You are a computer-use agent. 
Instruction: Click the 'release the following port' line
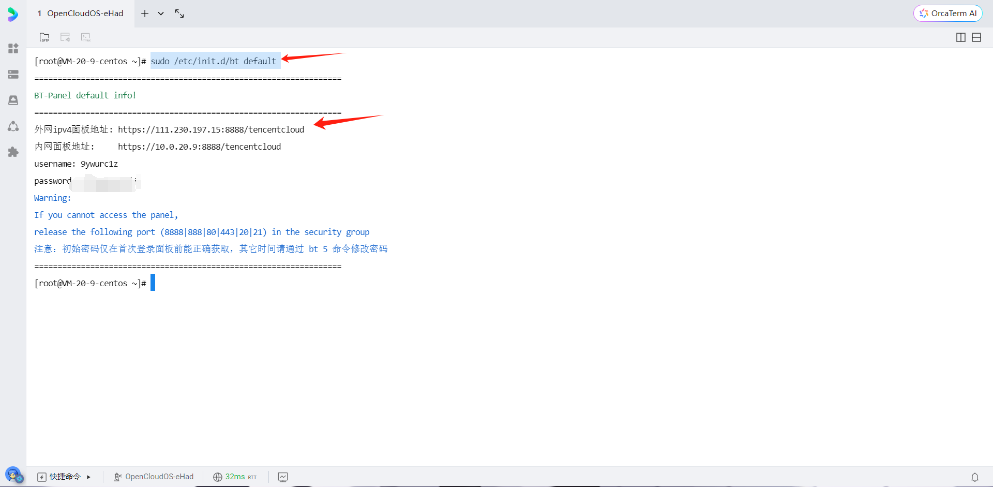201,232
